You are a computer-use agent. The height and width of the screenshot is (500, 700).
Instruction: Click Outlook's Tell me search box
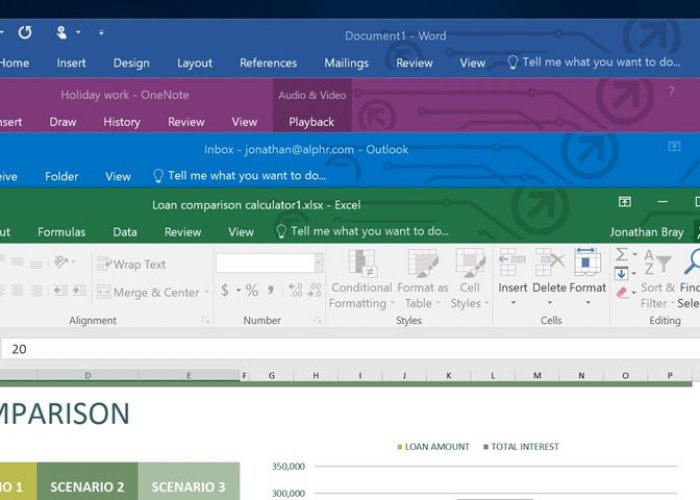click(x=246, y=176)
